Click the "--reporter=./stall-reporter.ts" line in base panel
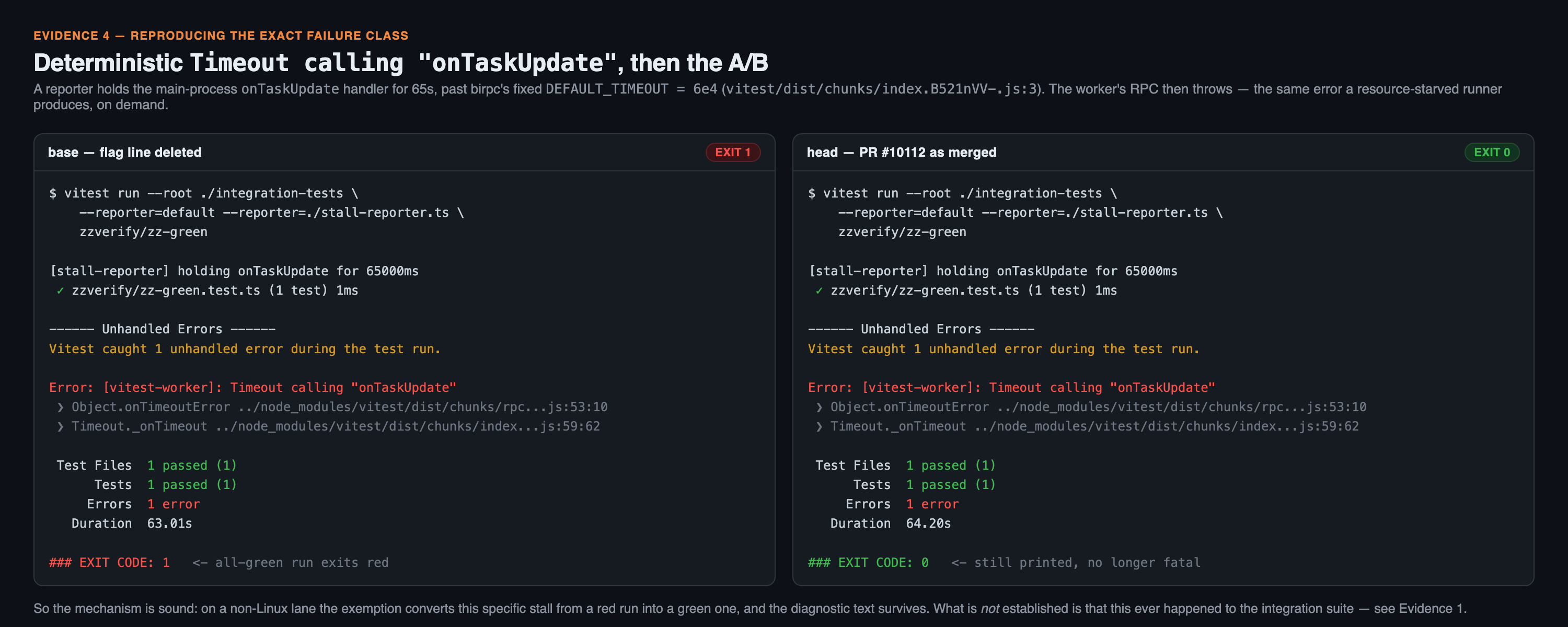Viewport: 1568px width, 627px height. tap(271, 213)
